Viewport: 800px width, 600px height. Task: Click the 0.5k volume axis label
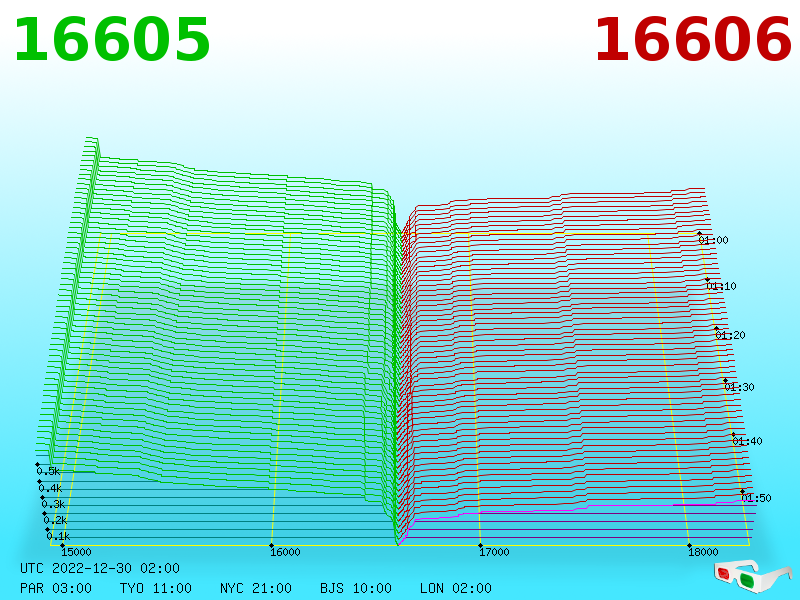click(x=48, y=471)
